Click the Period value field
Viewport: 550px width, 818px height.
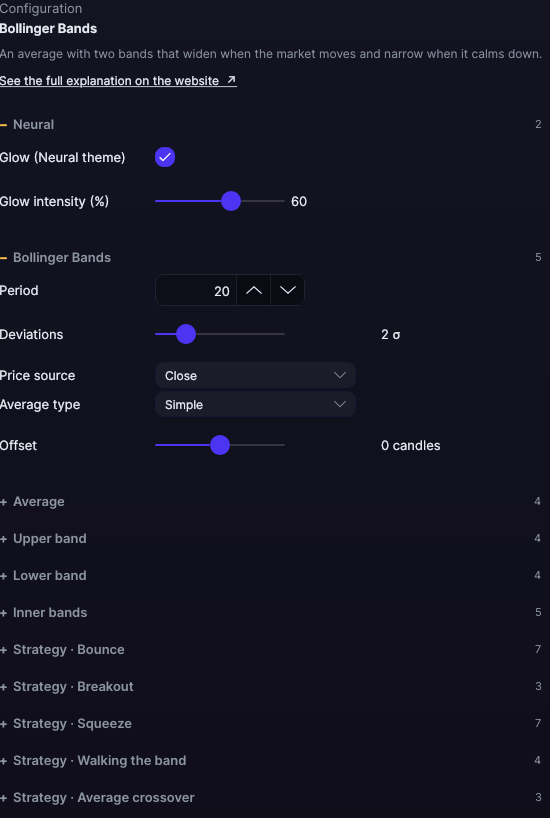coord(196,291)
